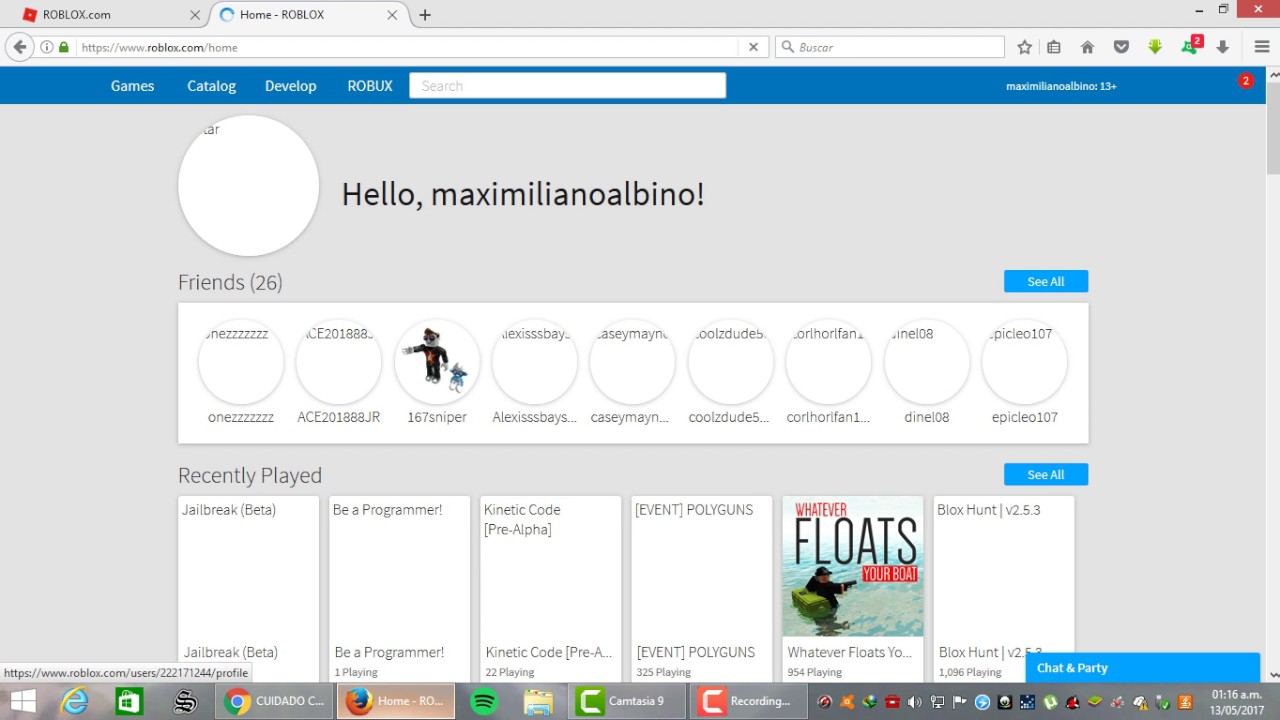
Task: Open Windows Store from taskbar
Action: click(129, 701)
